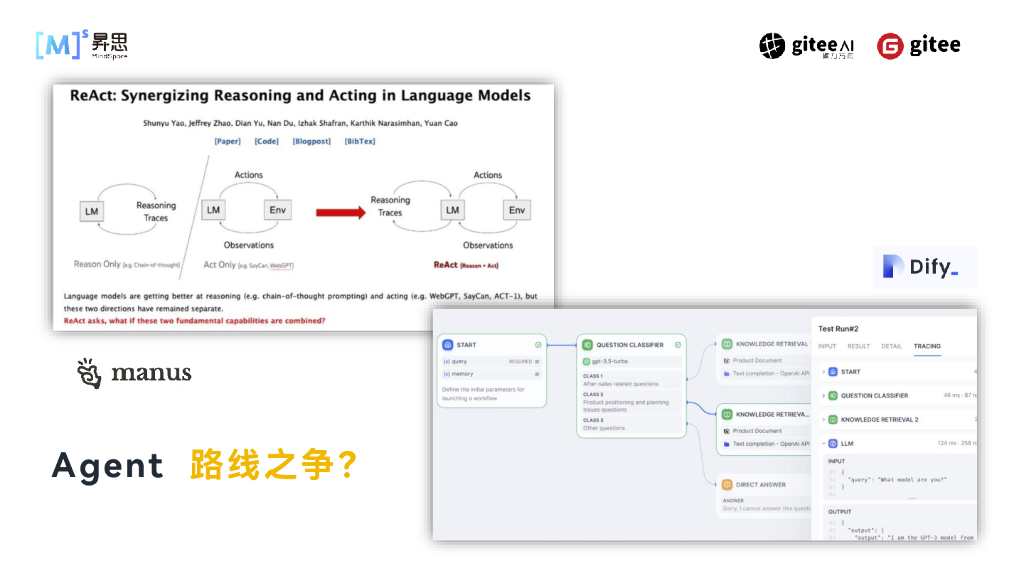The height and width of the screenshot is (576, 1024).
Task: Click the red arrow in the ReAct diagram
Action: point(340,212)
